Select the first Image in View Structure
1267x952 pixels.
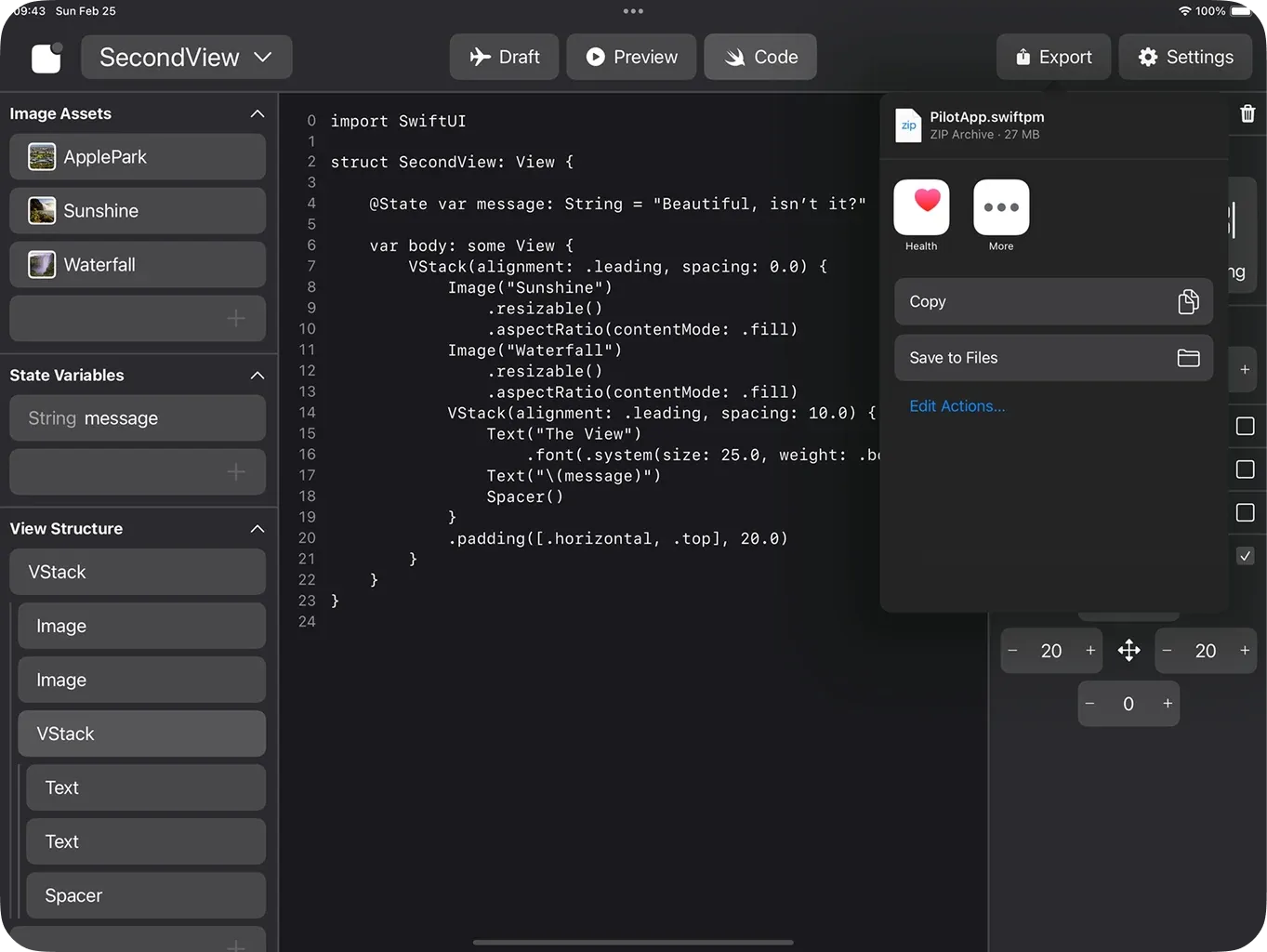pyautogui.click(x=141, y=626)
